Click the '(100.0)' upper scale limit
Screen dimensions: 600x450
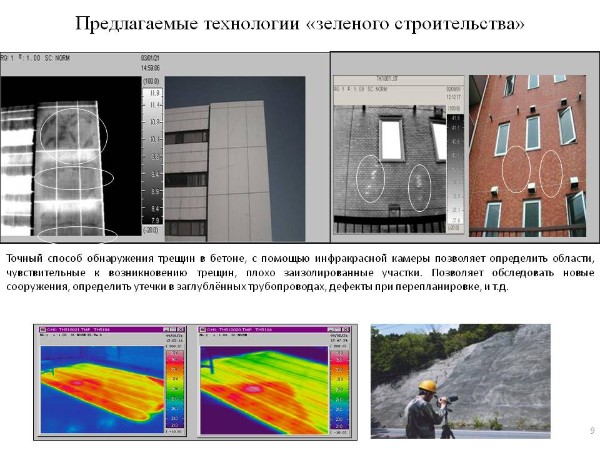(x=151, y=81)
